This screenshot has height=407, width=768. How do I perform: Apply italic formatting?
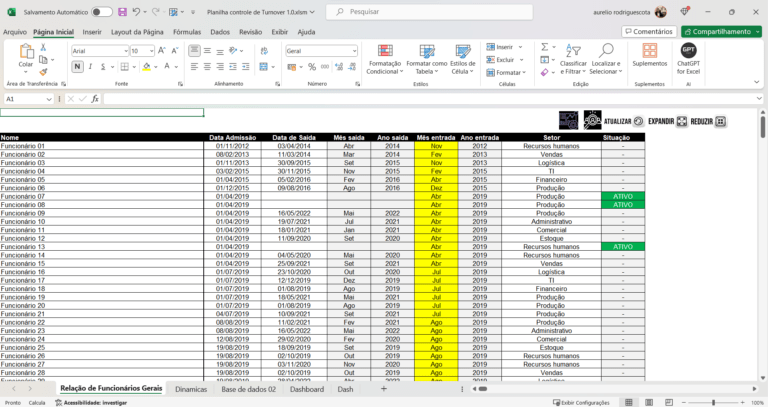click(x=90, y=67)
